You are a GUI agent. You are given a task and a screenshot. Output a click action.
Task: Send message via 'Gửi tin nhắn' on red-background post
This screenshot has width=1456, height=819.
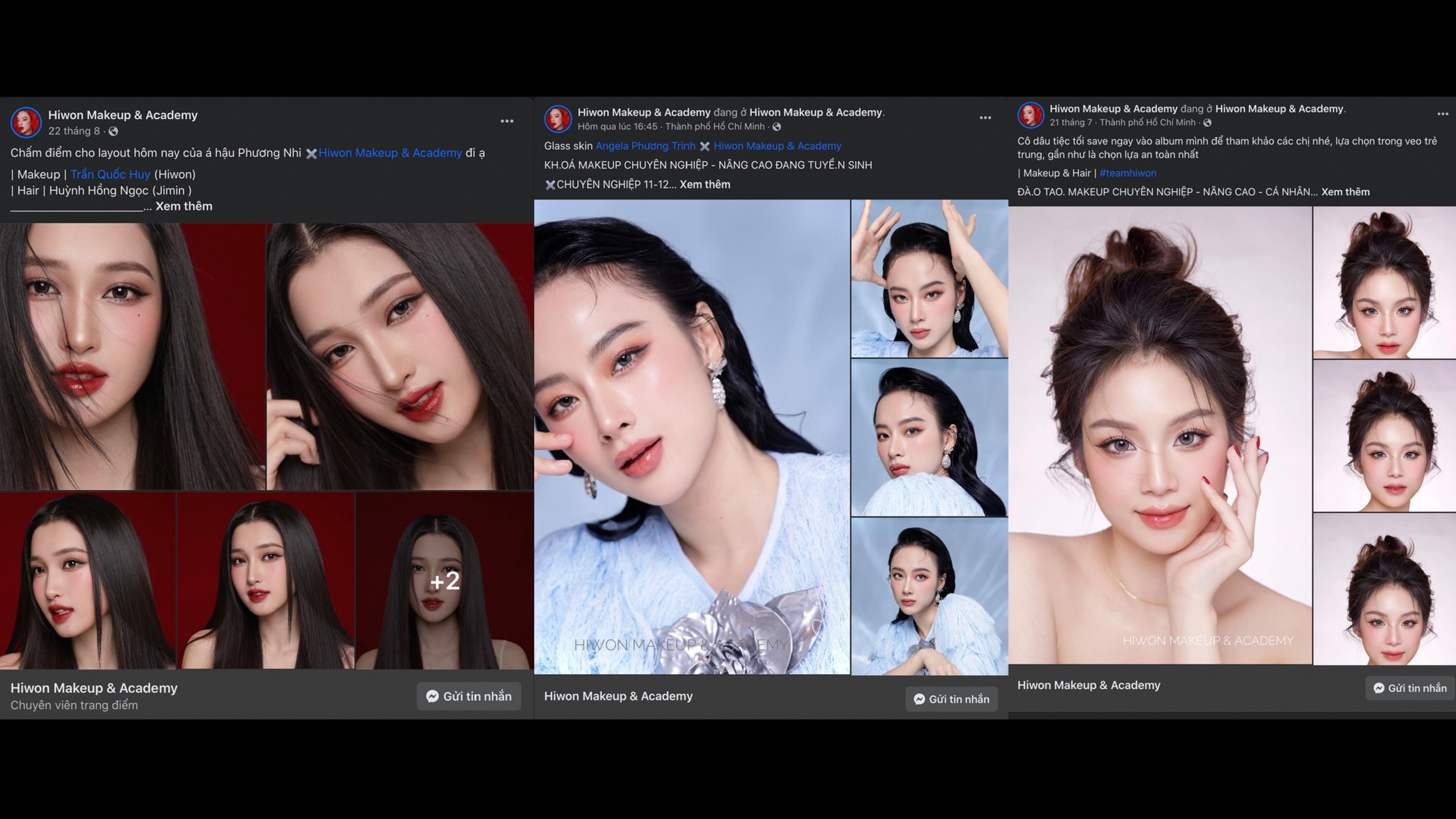pyautogui.click(x=469, y=696)
